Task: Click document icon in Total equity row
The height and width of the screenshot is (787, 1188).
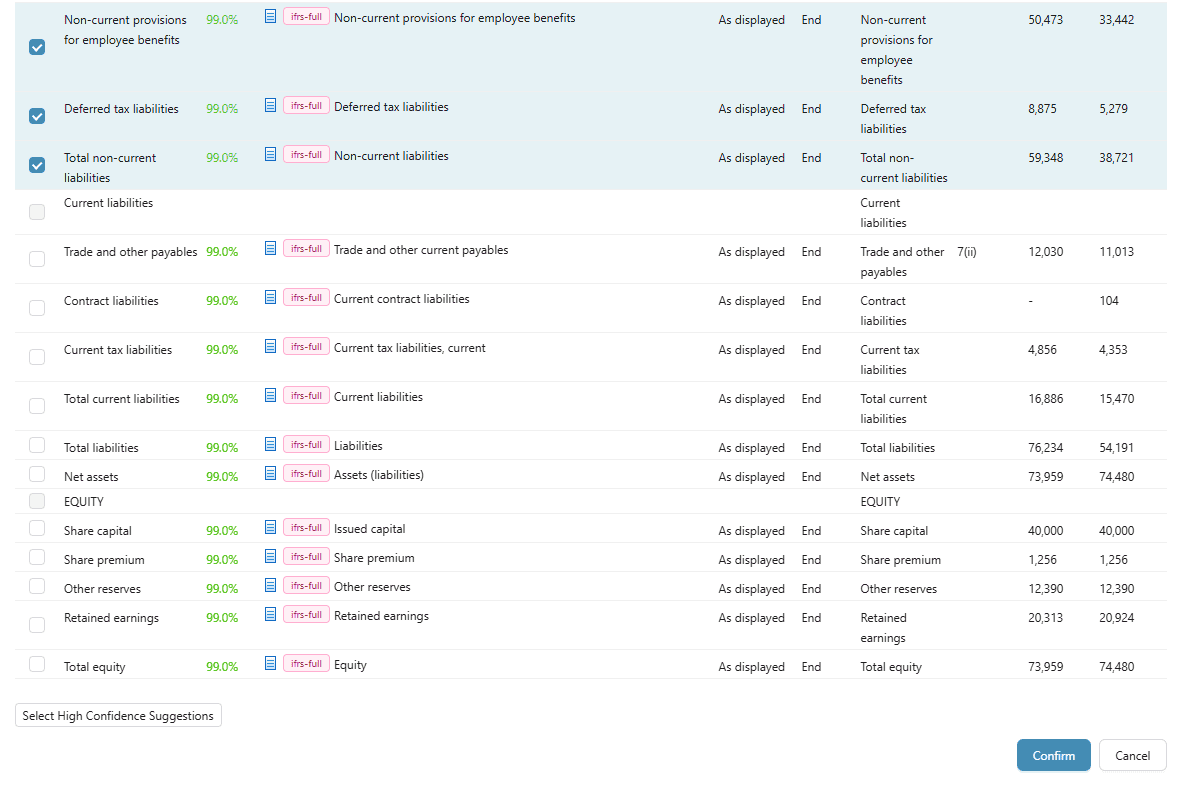Action: click(x=270, y=664)
